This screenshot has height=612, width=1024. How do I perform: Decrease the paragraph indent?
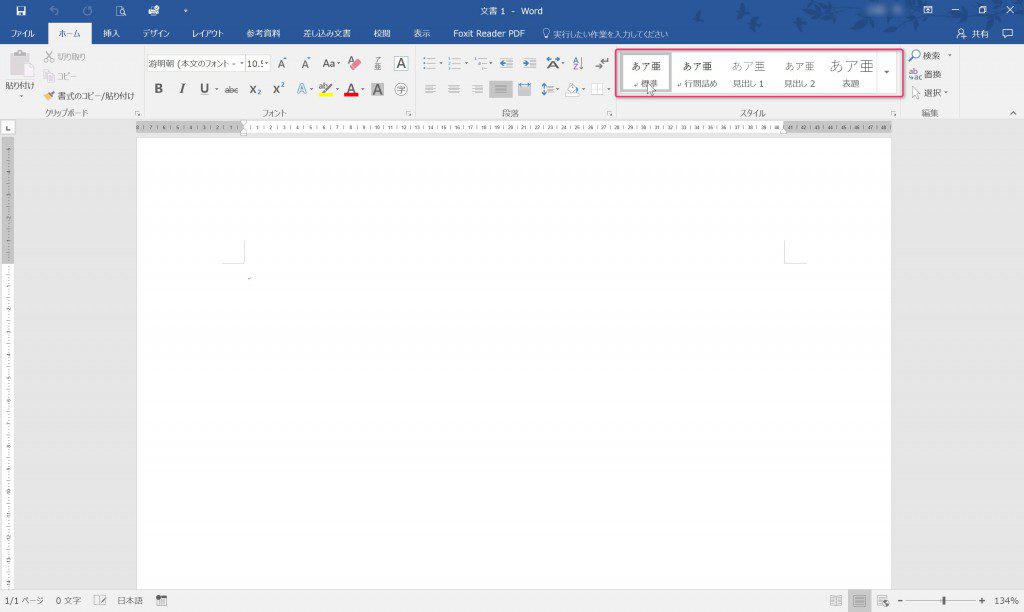coord(506,63)
